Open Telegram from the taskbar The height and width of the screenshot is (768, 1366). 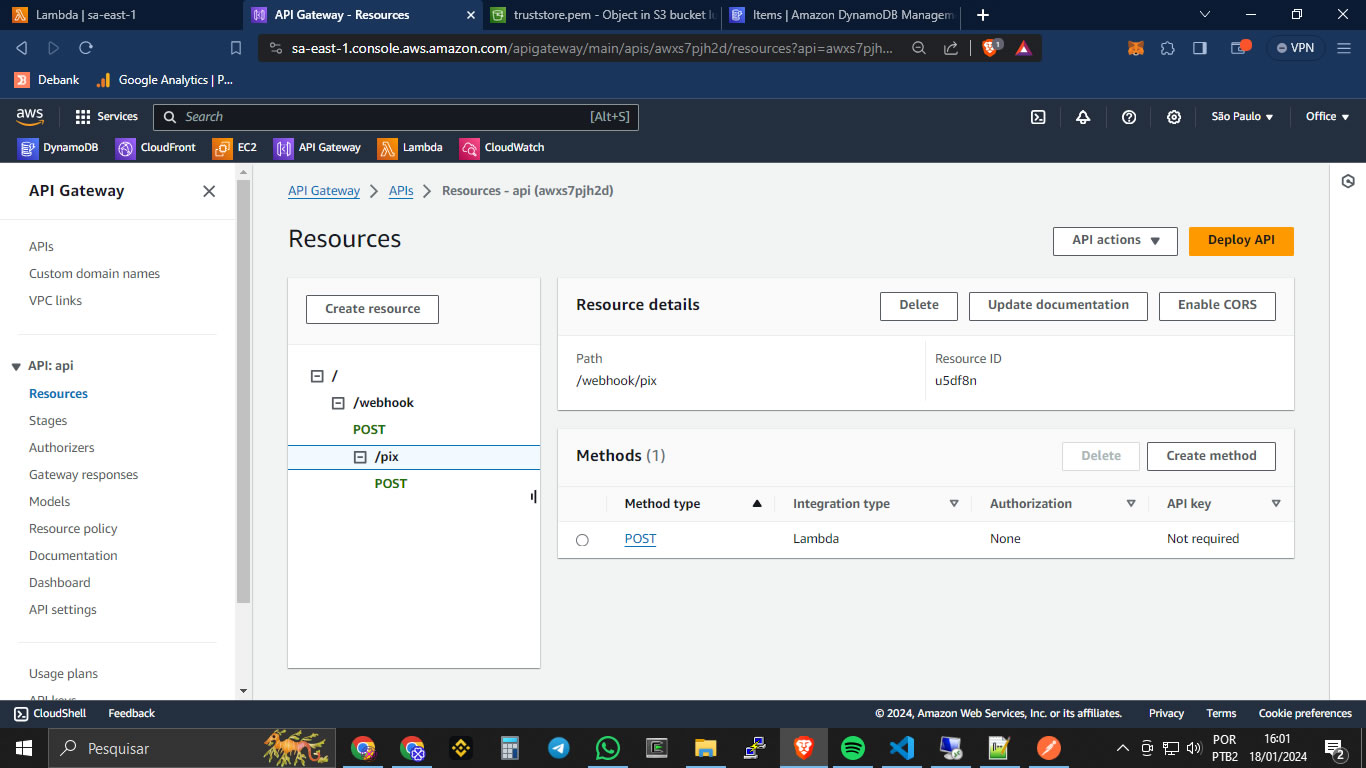[x=558, y=747]
